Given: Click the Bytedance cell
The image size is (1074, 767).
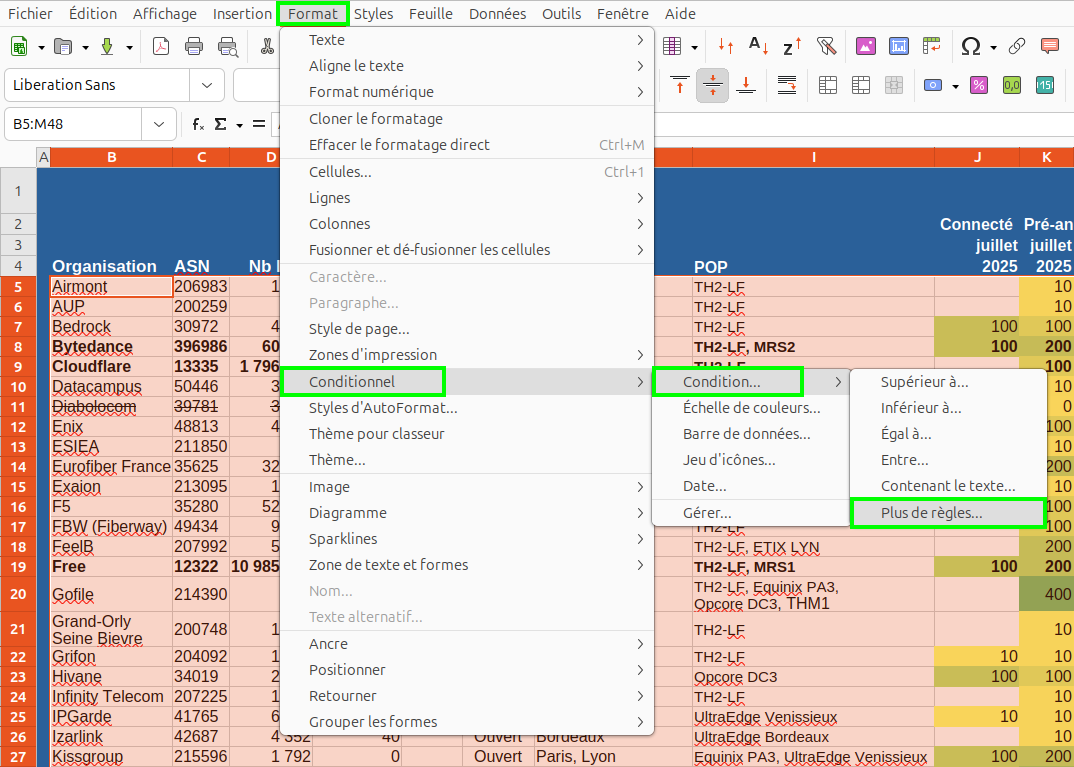Looking at the screenshot, I should coord(112,347).
